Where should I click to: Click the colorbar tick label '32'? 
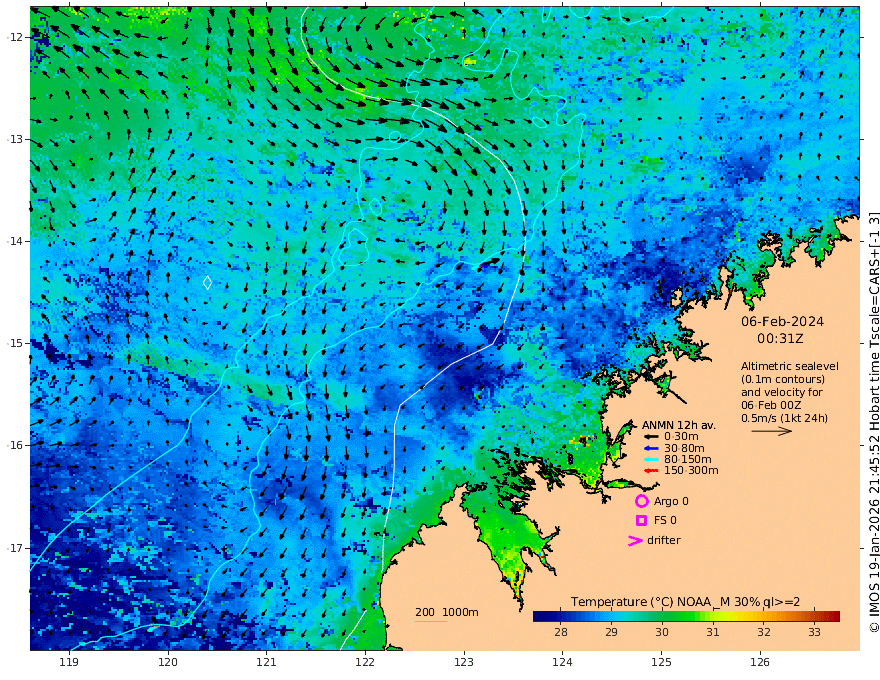click(764, 632)
